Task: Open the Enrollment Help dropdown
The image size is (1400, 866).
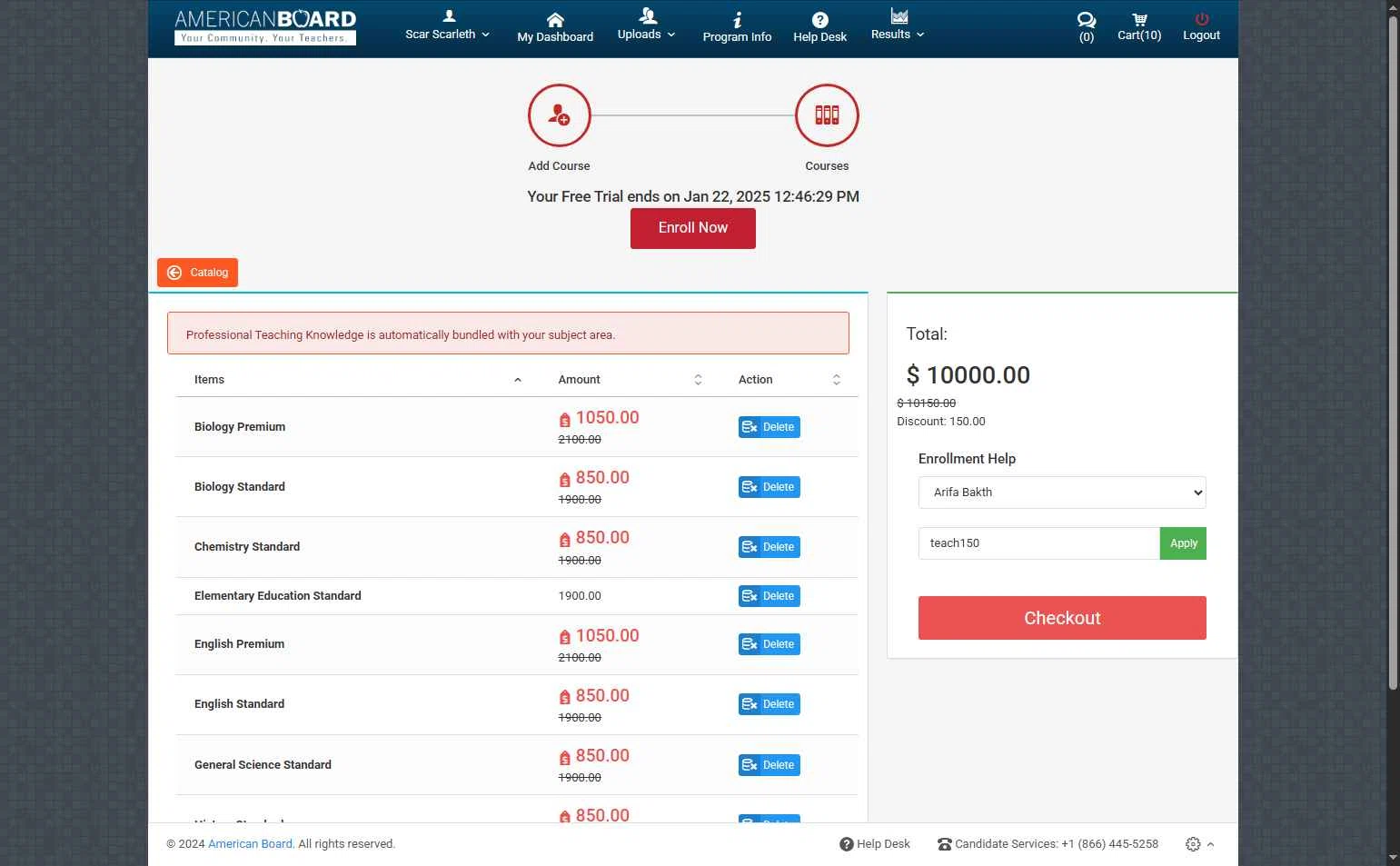Action: pos(1062,493)
